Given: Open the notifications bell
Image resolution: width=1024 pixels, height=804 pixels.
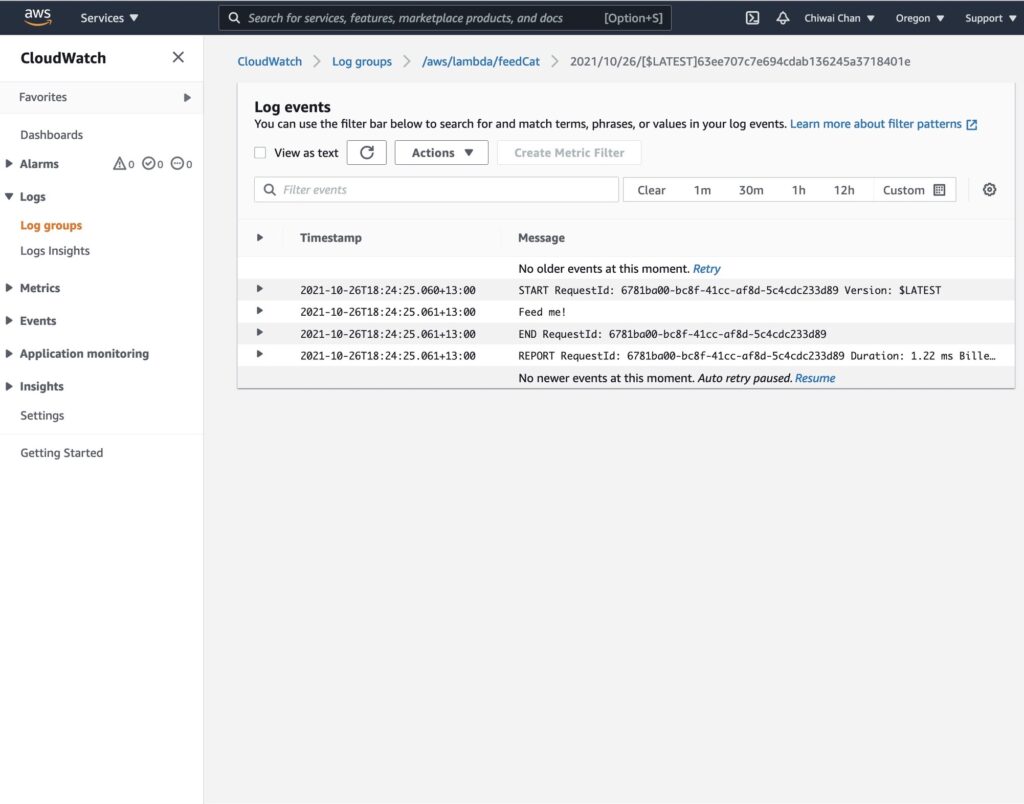Looking at the screenshot, I should [782, 18].
